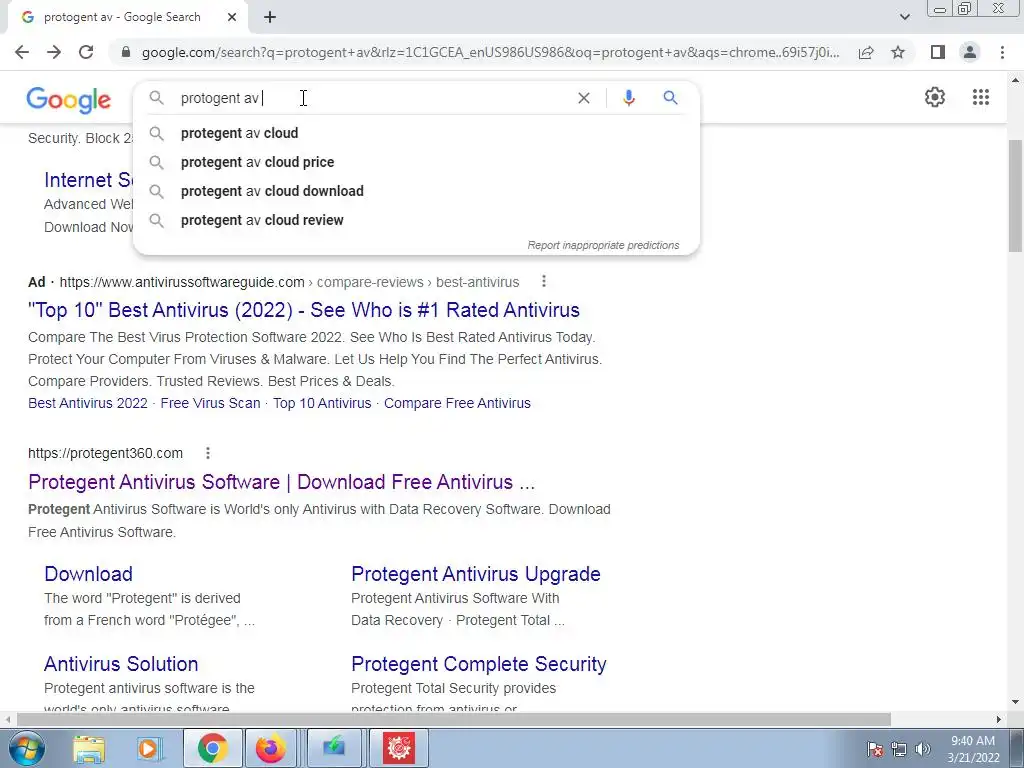The image size is (1024, 768).
Task: Open the 'Download' sitelink
Action: point(88,573)
